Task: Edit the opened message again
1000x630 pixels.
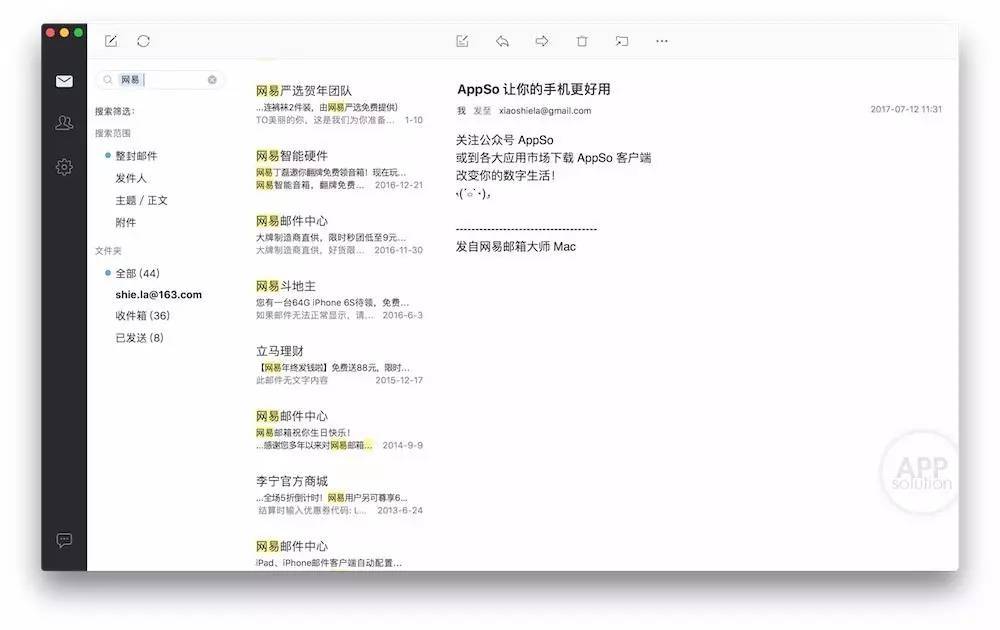Action: tap(462, 41)
